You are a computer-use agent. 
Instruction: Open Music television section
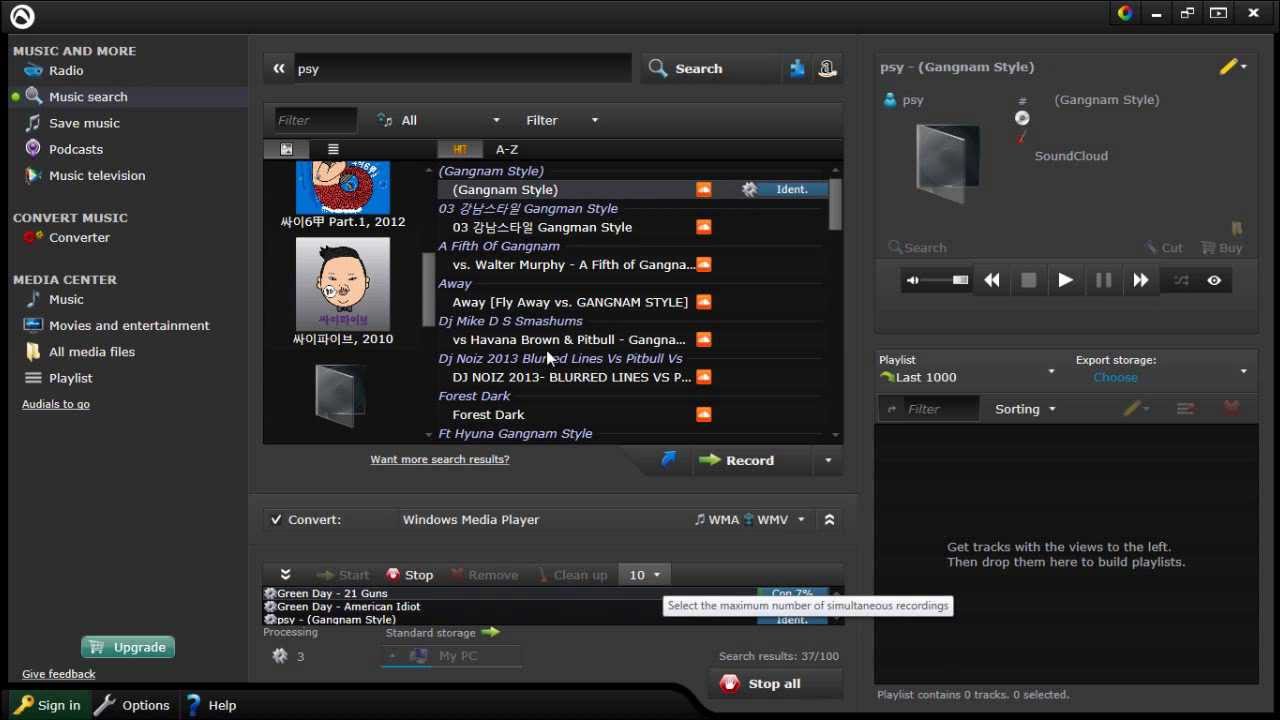click(x=97, y=175)
